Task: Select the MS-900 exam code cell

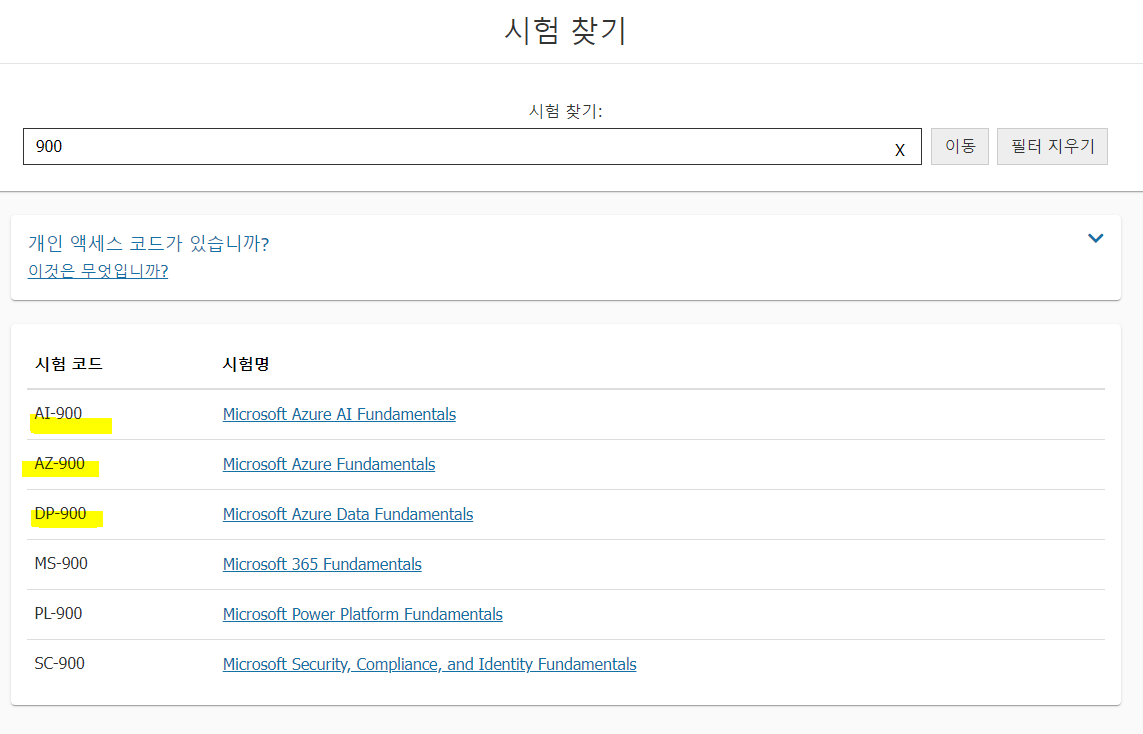Action: click(x=61, y=563)
